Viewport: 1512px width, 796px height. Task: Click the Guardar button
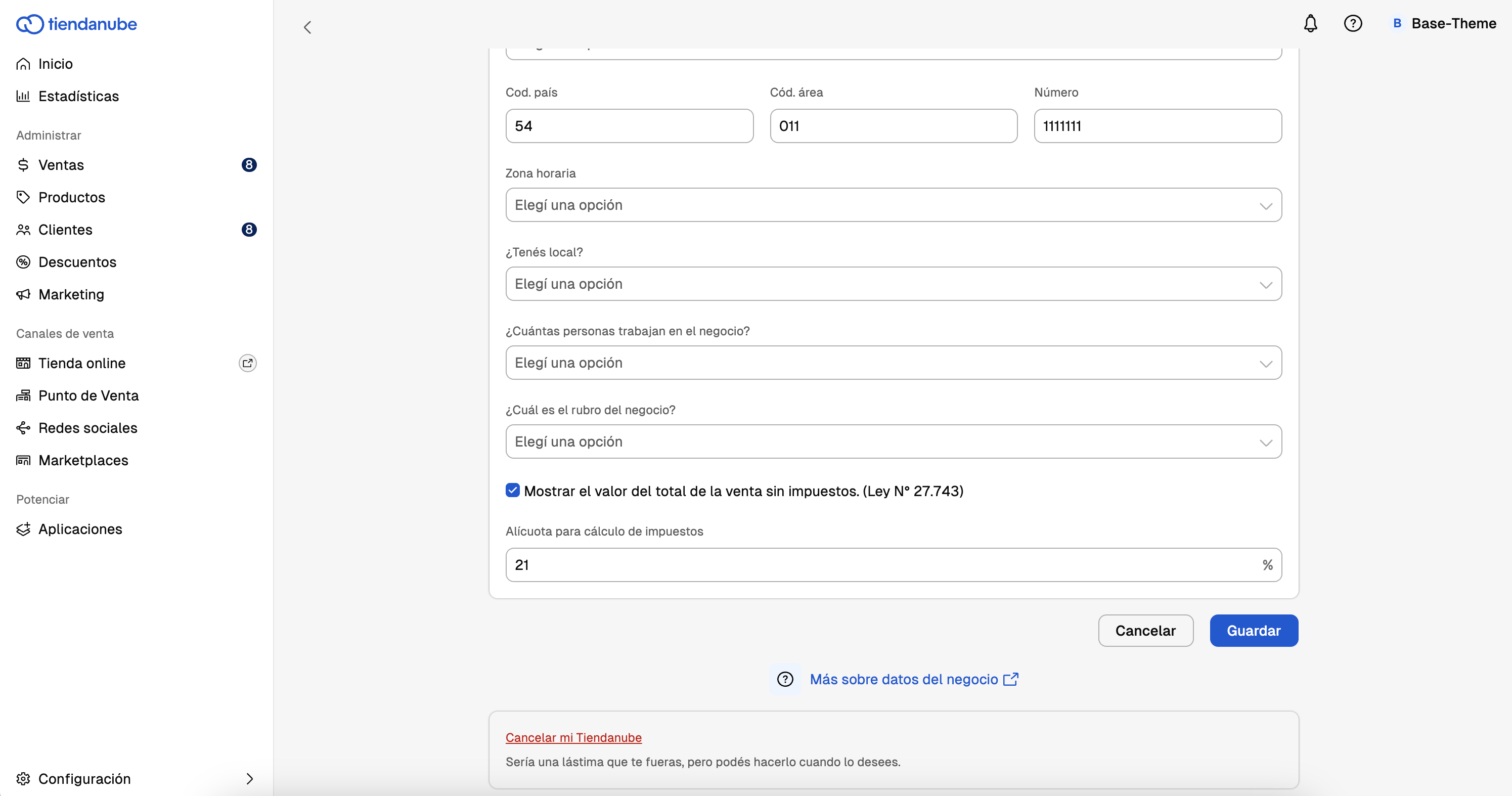click(1253, 631)
